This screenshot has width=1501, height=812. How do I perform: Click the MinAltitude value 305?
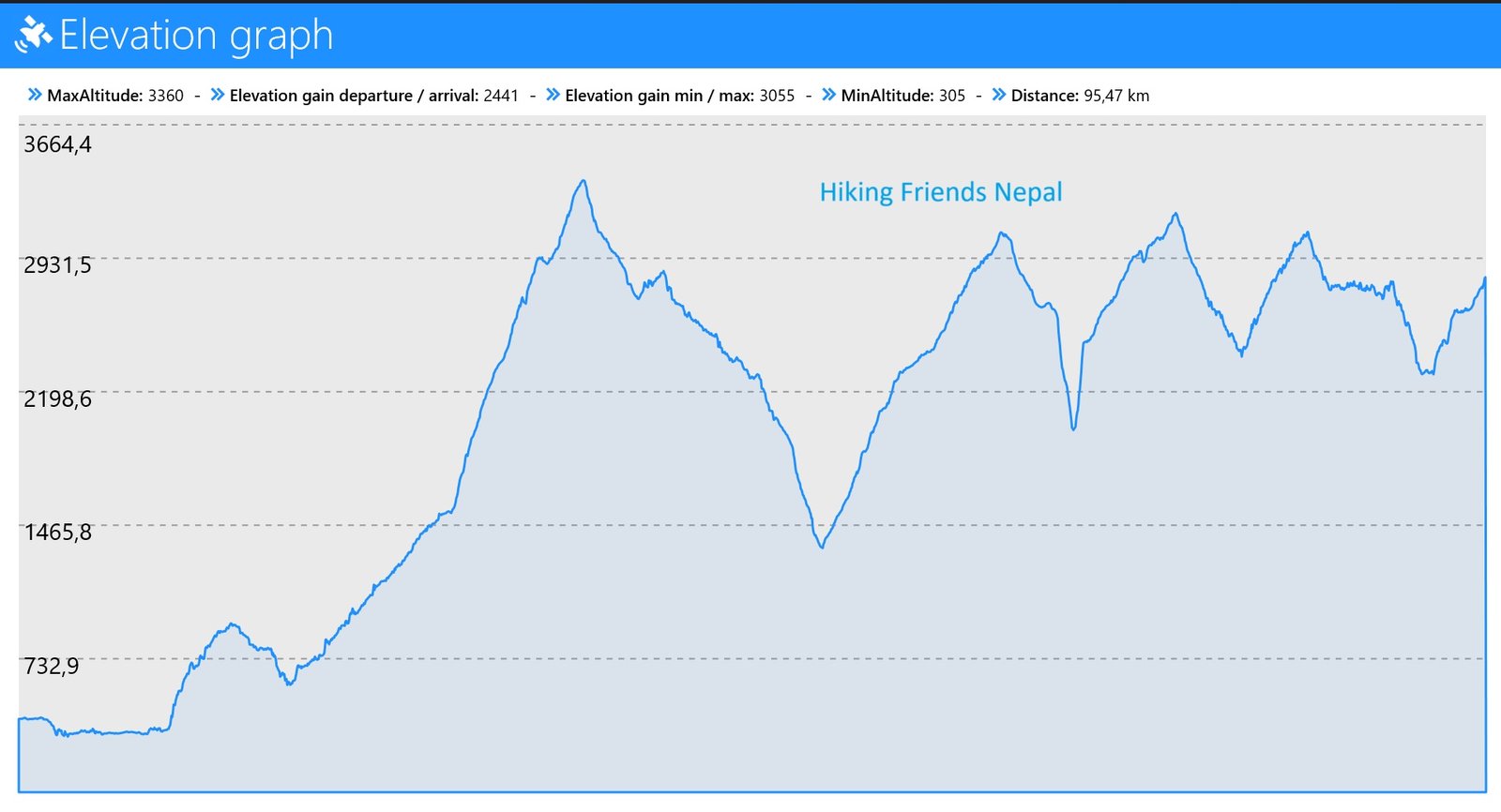[x=951, y=96]
